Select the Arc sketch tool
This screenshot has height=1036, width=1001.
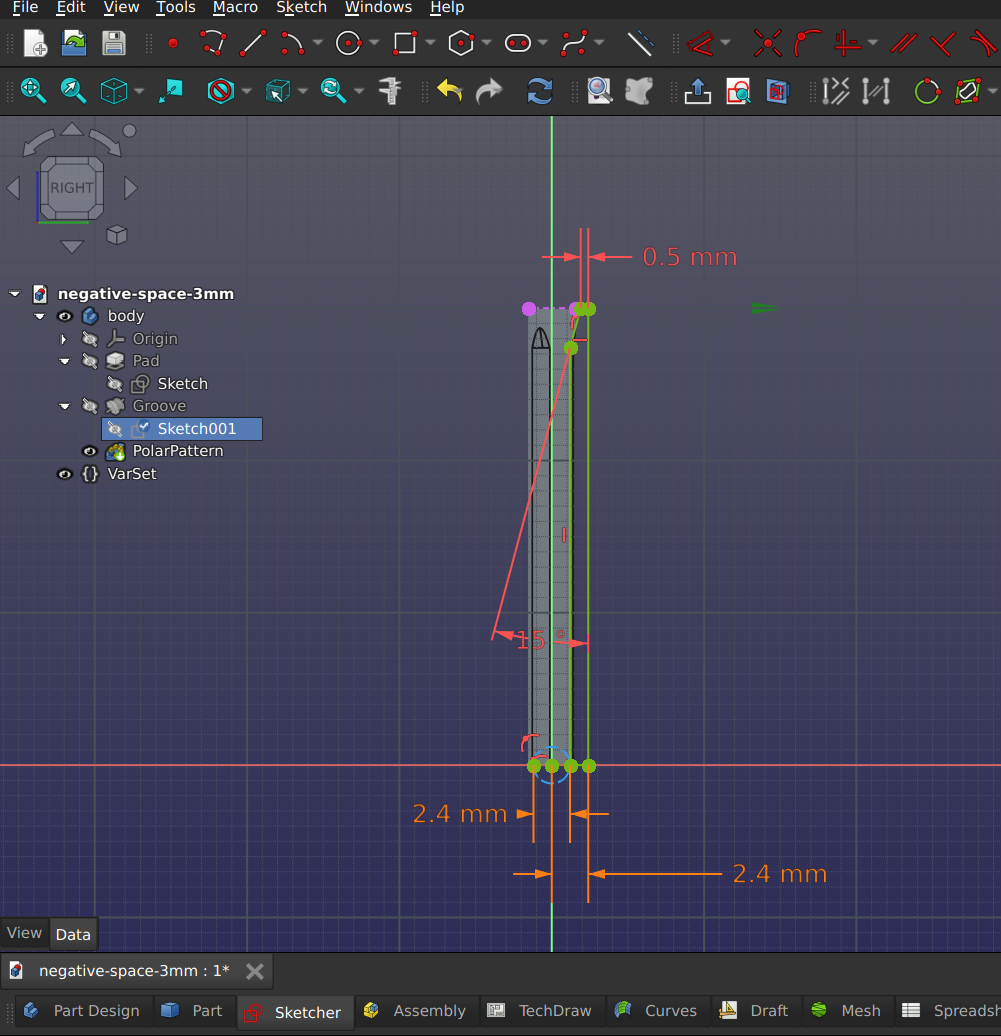point(292,44)
